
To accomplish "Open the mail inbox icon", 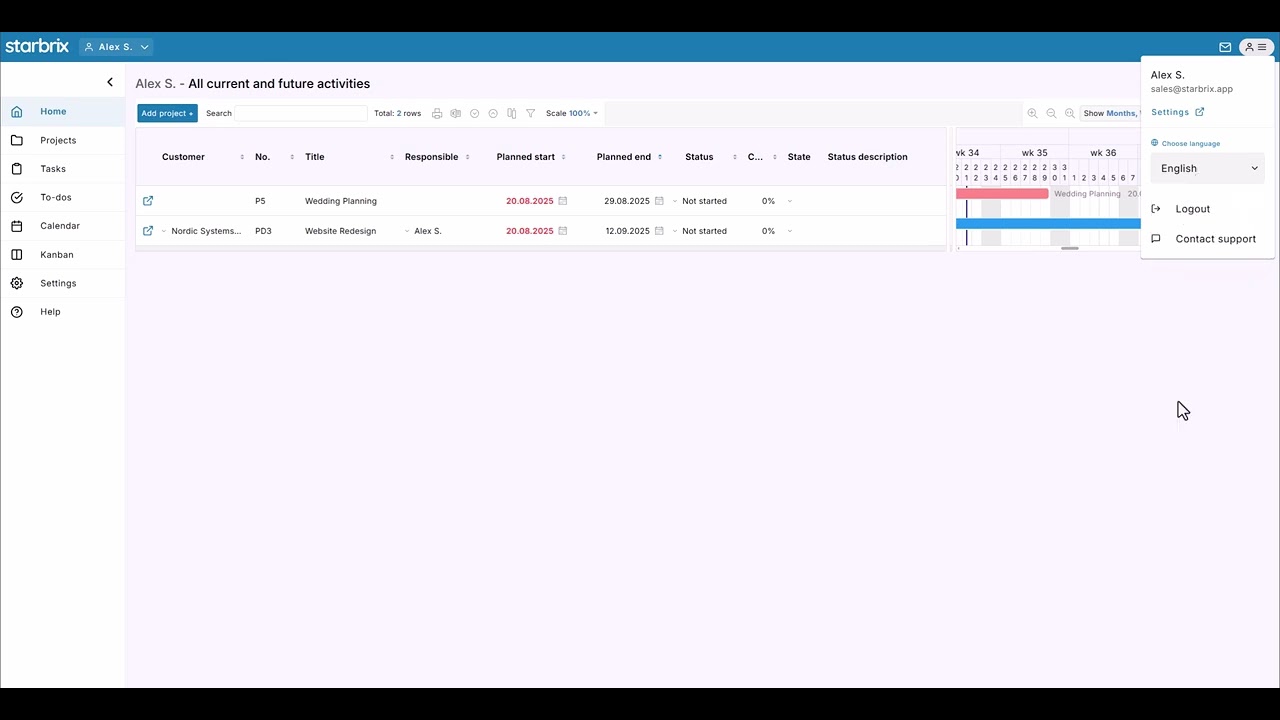I will point(1225,47).
